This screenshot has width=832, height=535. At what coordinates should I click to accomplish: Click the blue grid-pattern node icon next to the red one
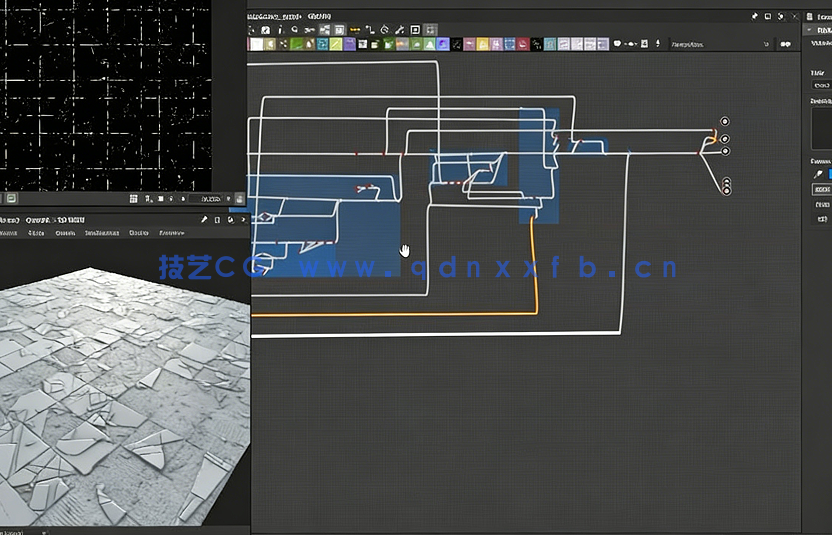(510, 44)
